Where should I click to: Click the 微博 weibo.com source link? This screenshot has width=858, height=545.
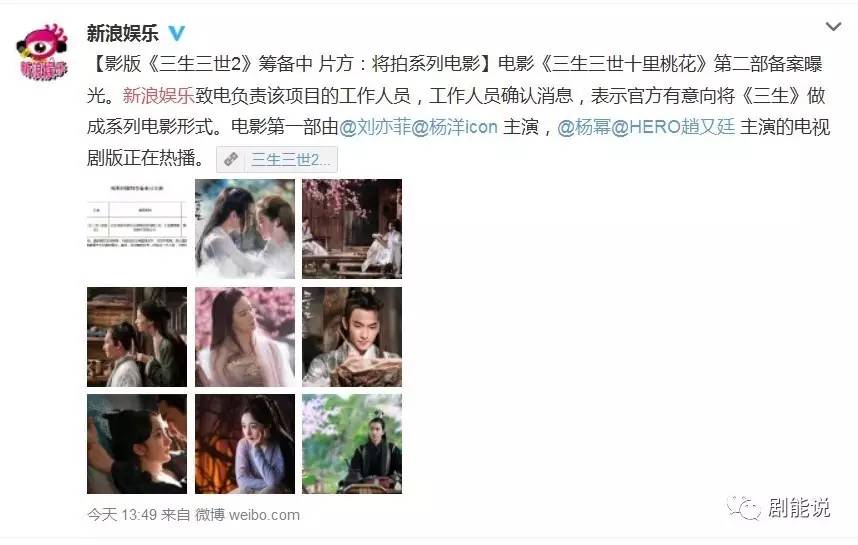(248, 515)
